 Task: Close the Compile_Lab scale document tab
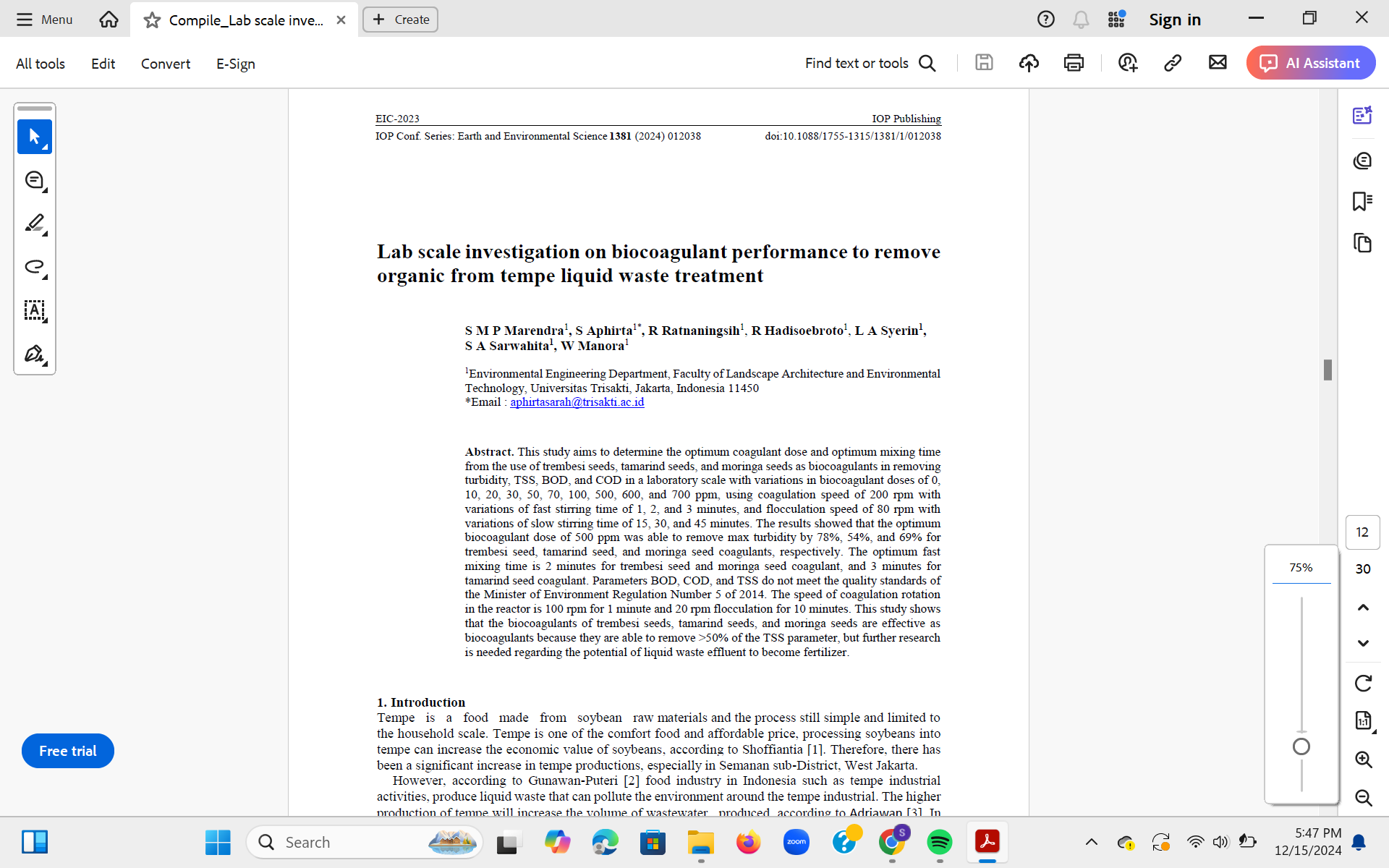341,20
